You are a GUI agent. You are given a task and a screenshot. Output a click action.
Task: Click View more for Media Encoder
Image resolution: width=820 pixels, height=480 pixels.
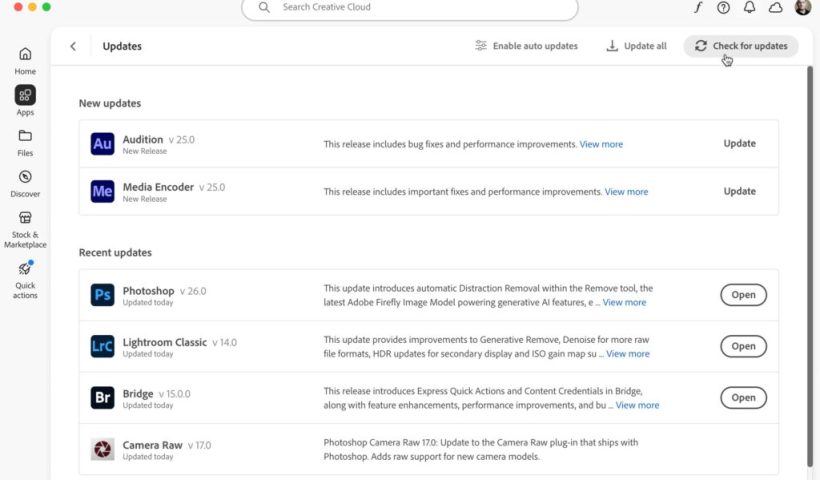626,192
